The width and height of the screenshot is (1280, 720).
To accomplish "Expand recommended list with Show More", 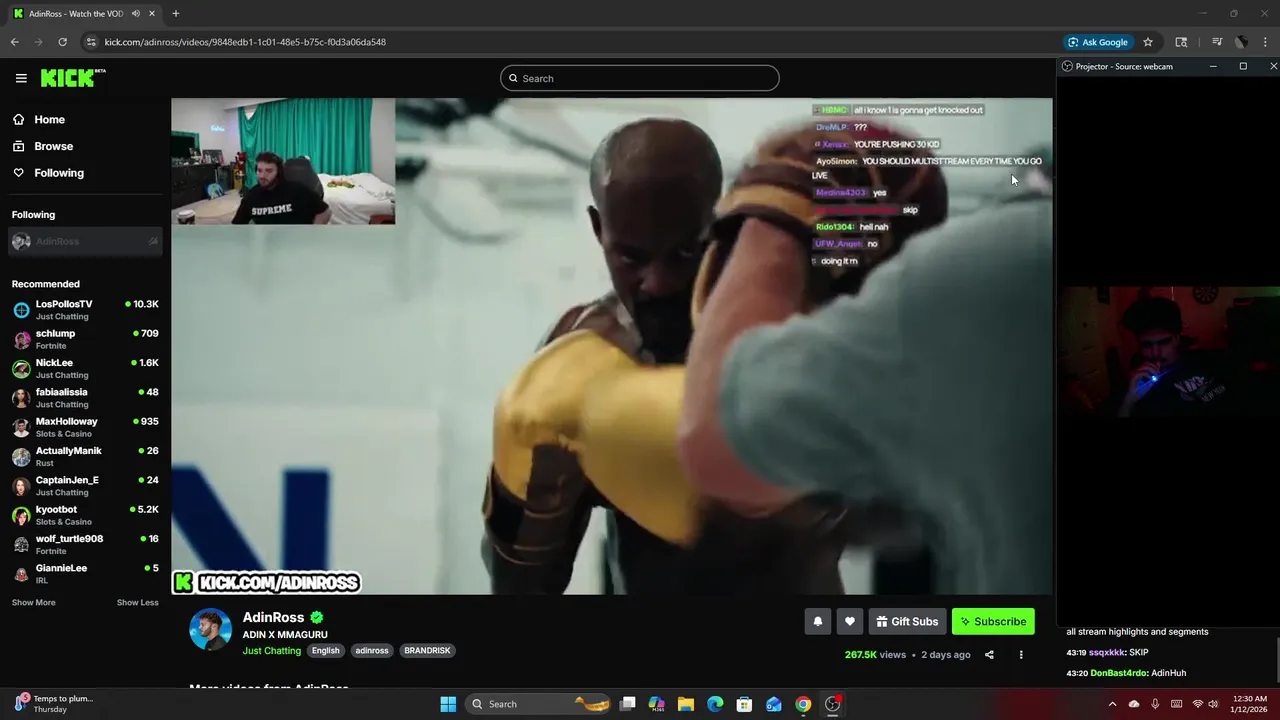I will point(33,603).
